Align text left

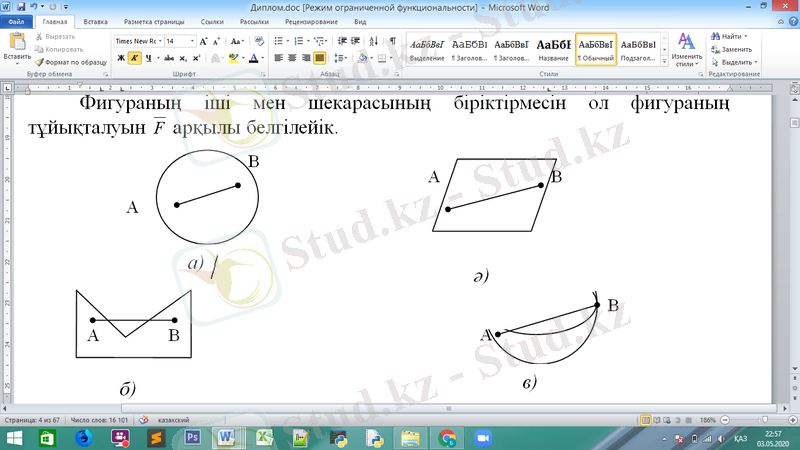279,58
